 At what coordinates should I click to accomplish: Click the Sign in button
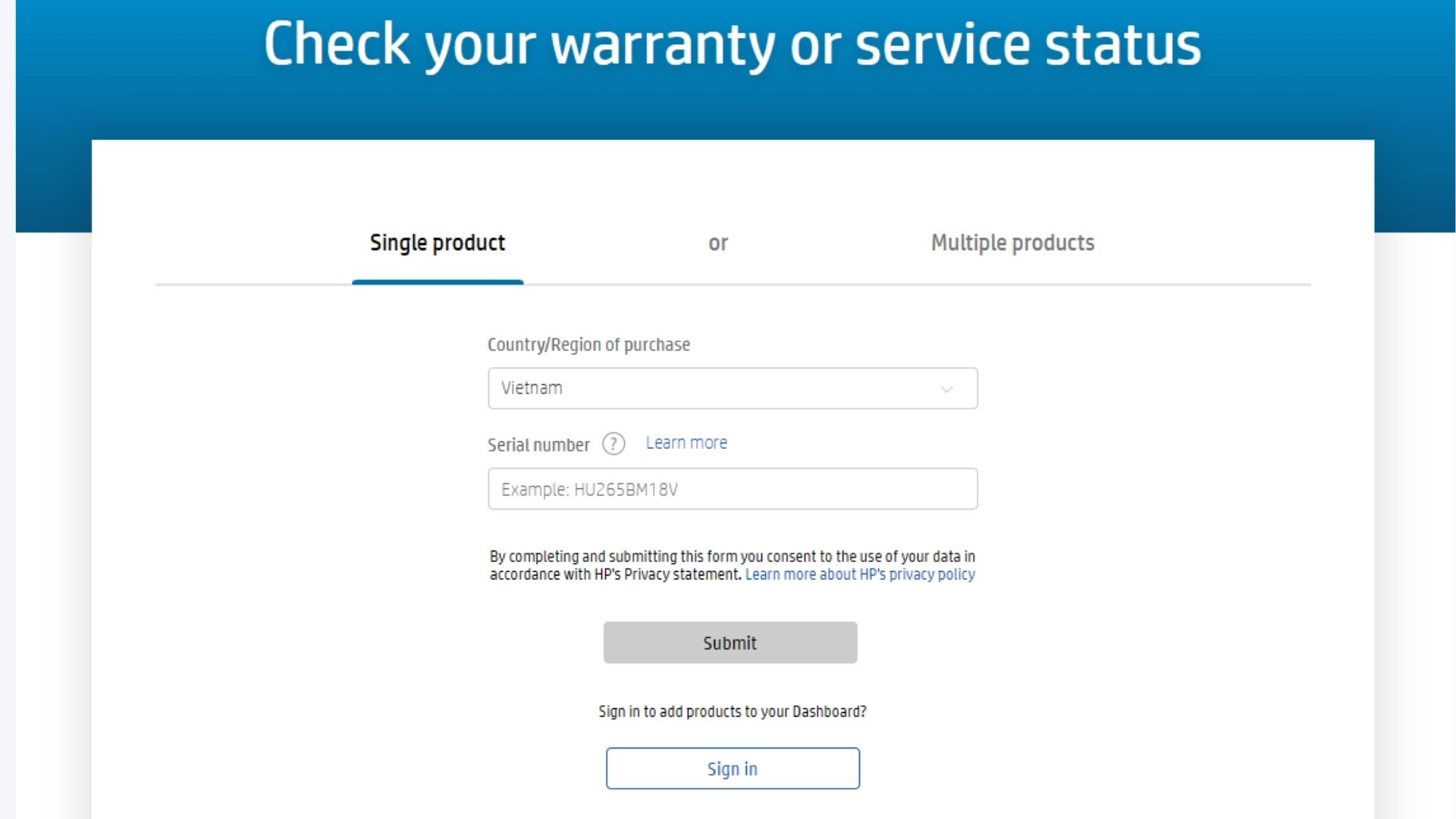(733, 768)
